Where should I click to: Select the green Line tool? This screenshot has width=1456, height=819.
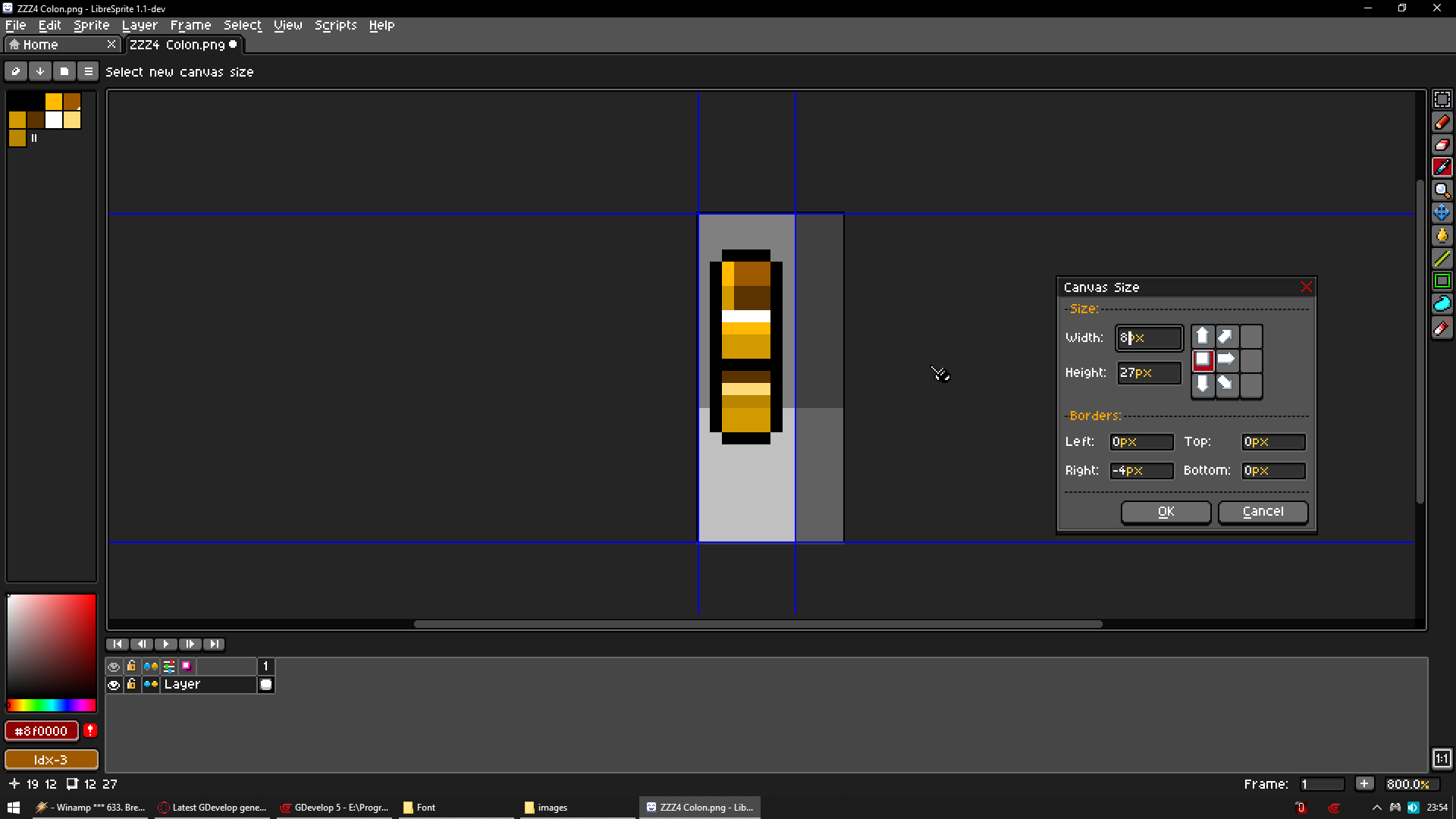[1442, 259]
